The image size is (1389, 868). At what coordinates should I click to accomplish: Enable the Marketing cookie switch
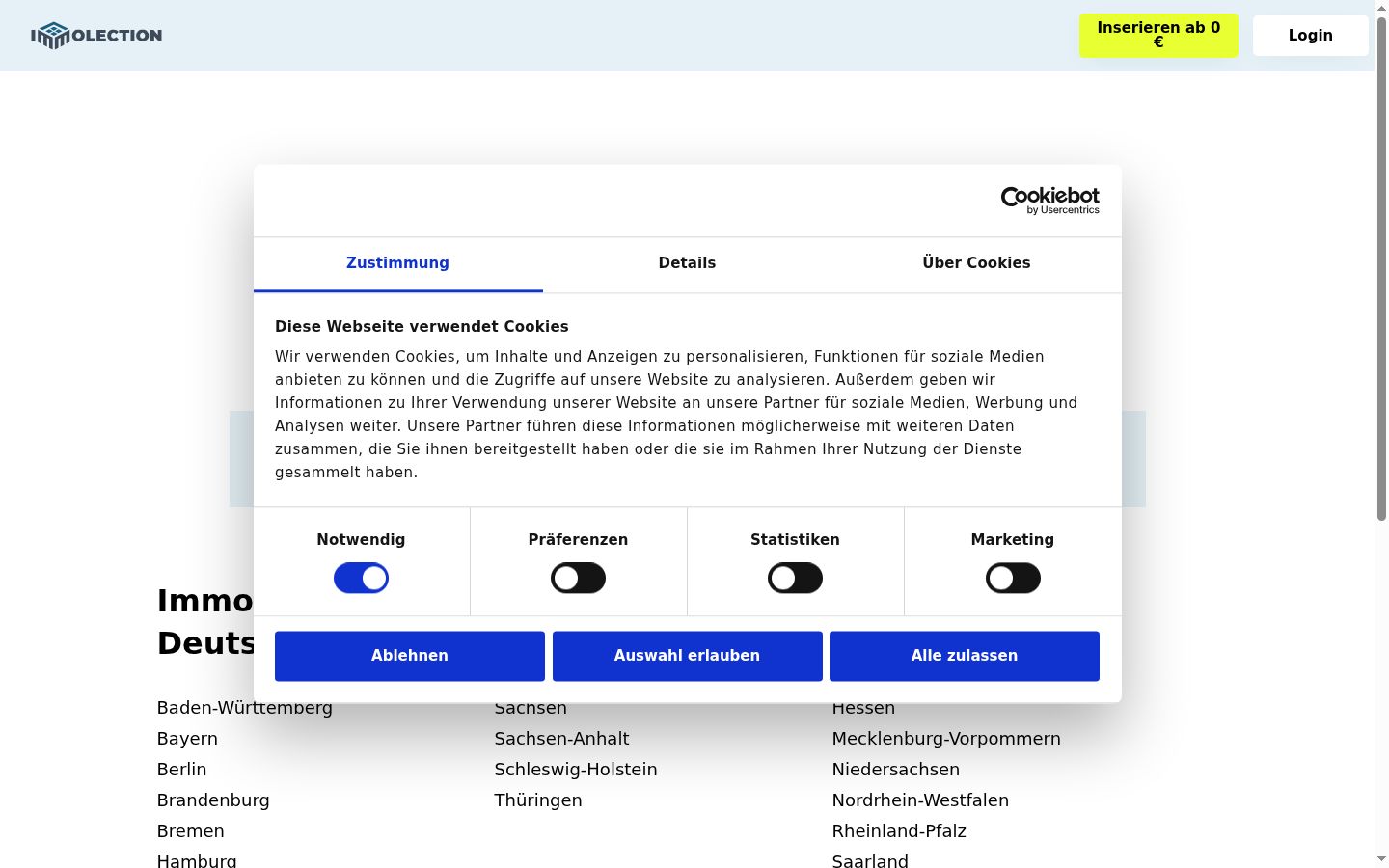click(1013, 578)
